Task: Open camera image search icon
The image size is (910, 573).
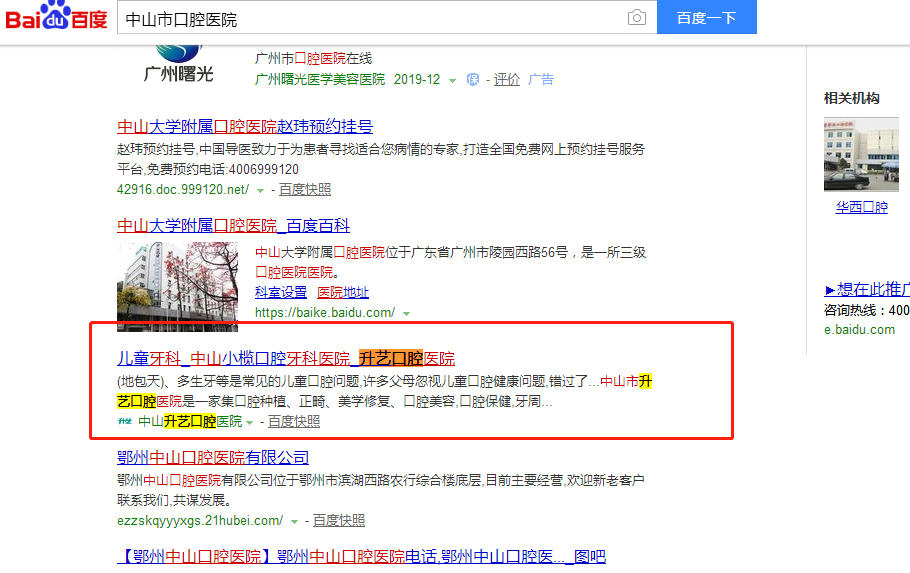Action: [x=637, y=17]
